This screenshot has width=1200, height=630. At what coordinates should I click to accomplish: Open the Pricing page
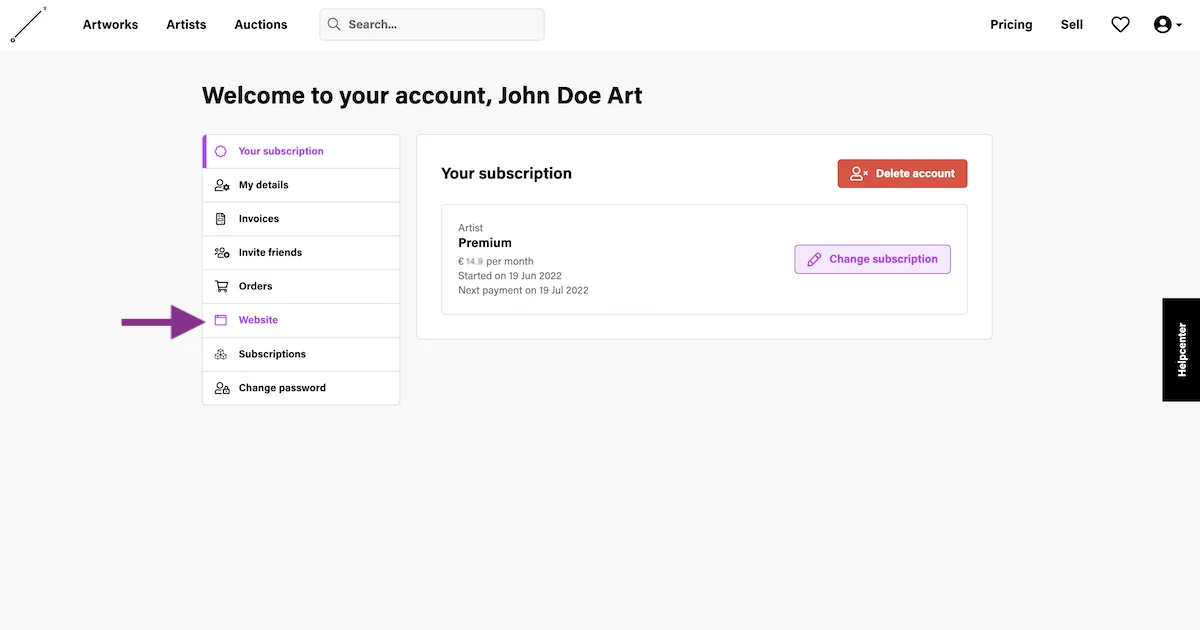[1011, 25]
